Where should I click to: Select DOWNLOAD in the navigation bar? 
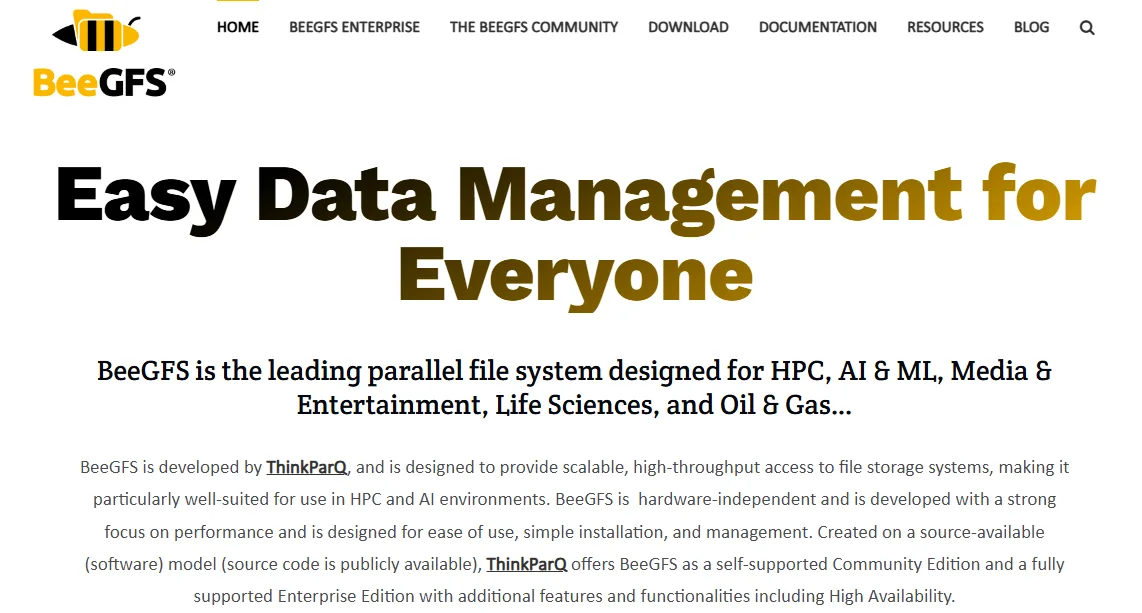point(688,27)
